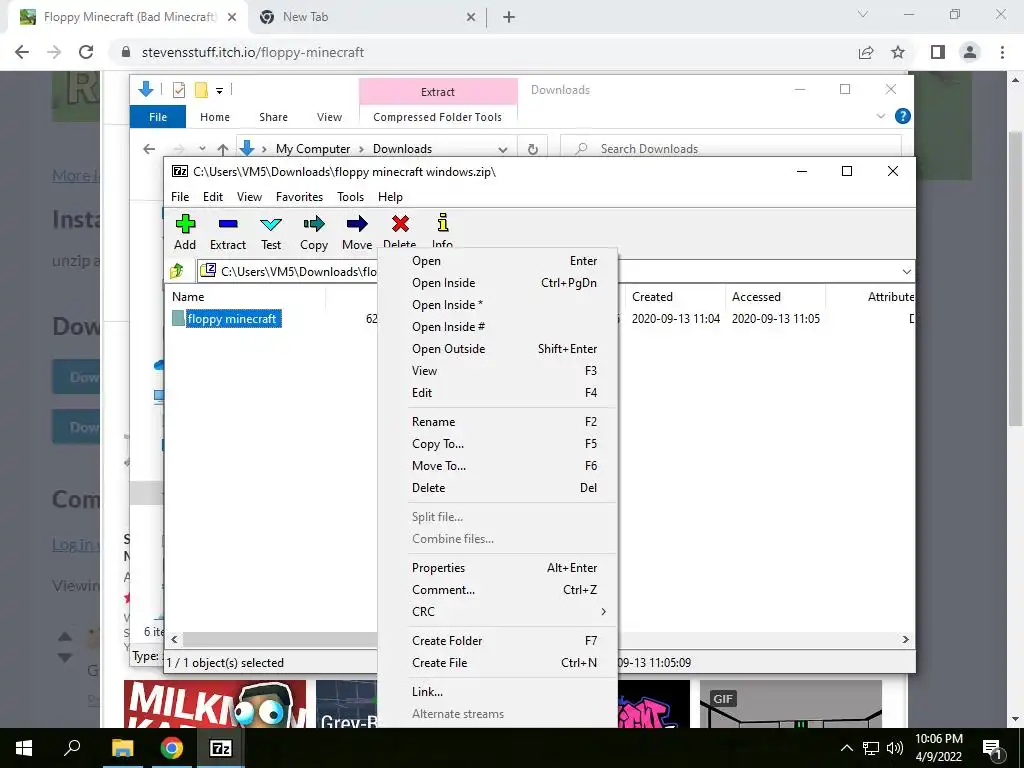
Task: Select Comment... in the context menu
Action: 498,590
